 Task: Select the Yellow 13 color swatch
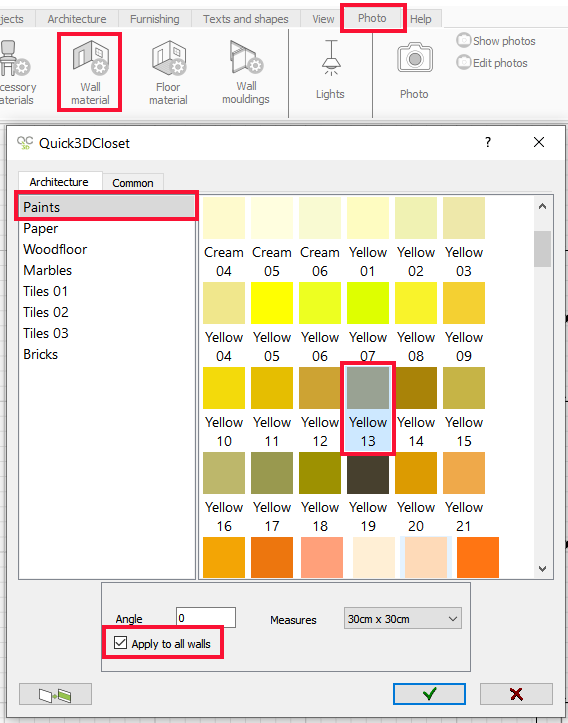368,408
